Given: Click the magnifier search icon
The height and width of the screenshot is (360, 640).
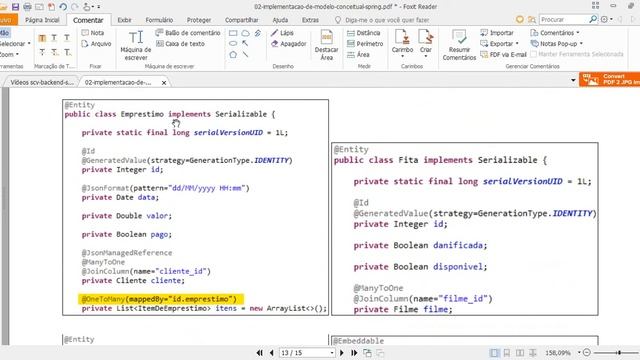Looking at the screenshot, I should (593, 19).
